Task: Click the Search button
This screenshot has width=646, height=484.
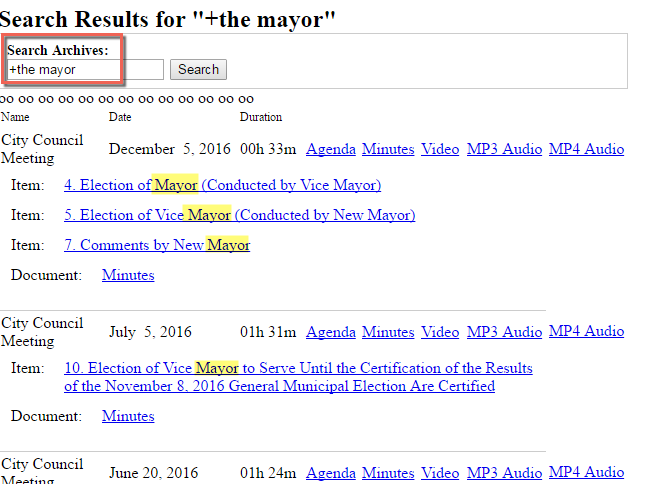Action: coord(198,70)
